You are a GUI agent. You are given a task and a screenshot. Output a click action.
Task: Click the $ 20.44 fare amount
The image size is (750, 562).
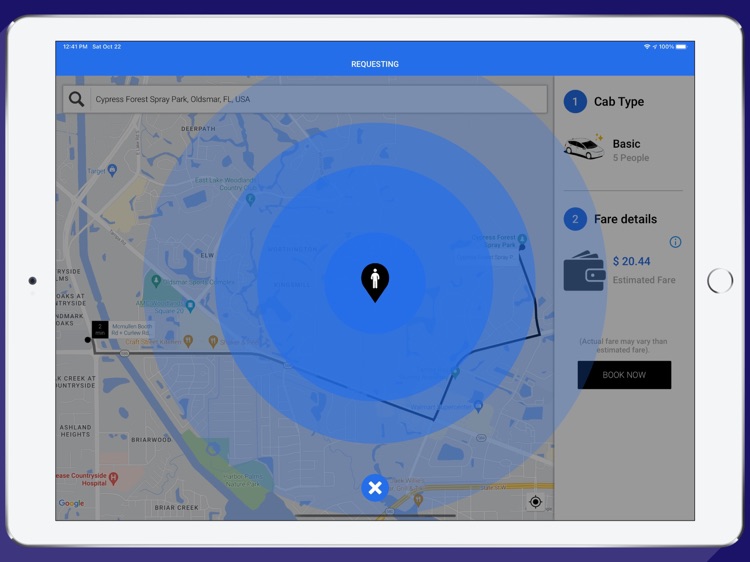[631, 261]
